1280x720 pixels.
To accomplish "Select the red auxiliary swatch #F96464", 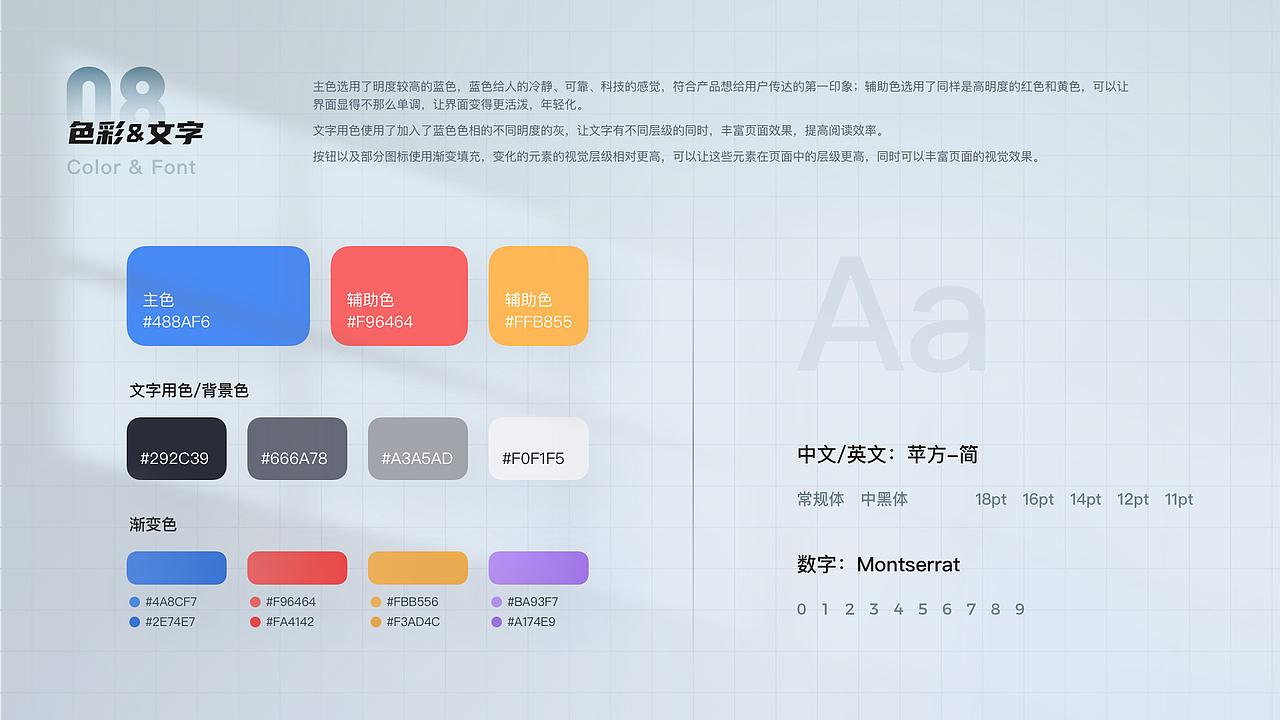I will [x=399, y=296].
